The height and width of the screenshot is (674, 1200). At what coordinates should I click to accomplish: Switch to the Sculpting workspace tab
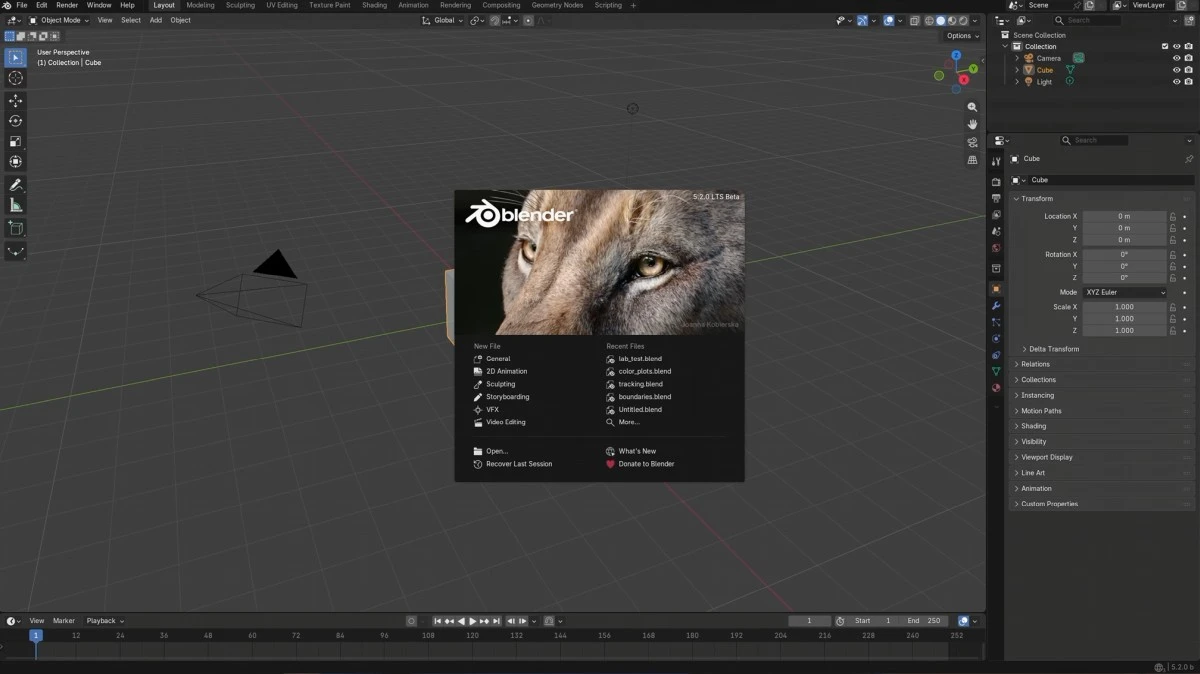240,5
